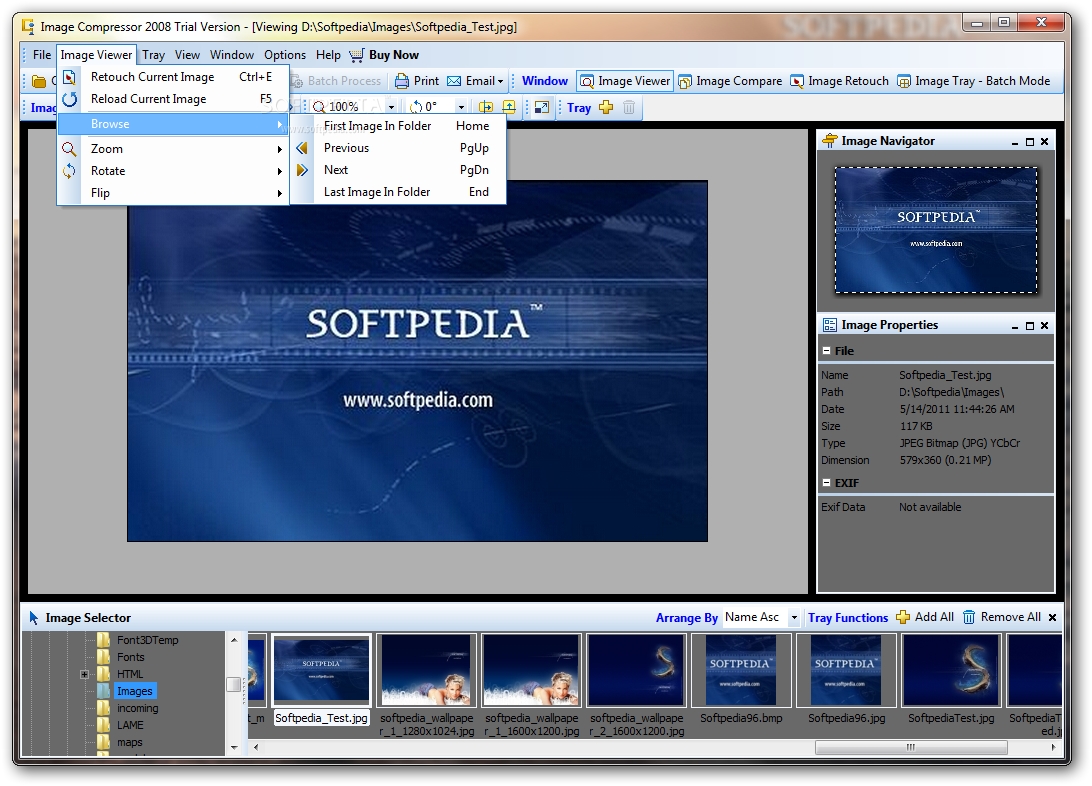1092x786 pixels.
Task: Open the File menu
Action: tap(42, 55)
